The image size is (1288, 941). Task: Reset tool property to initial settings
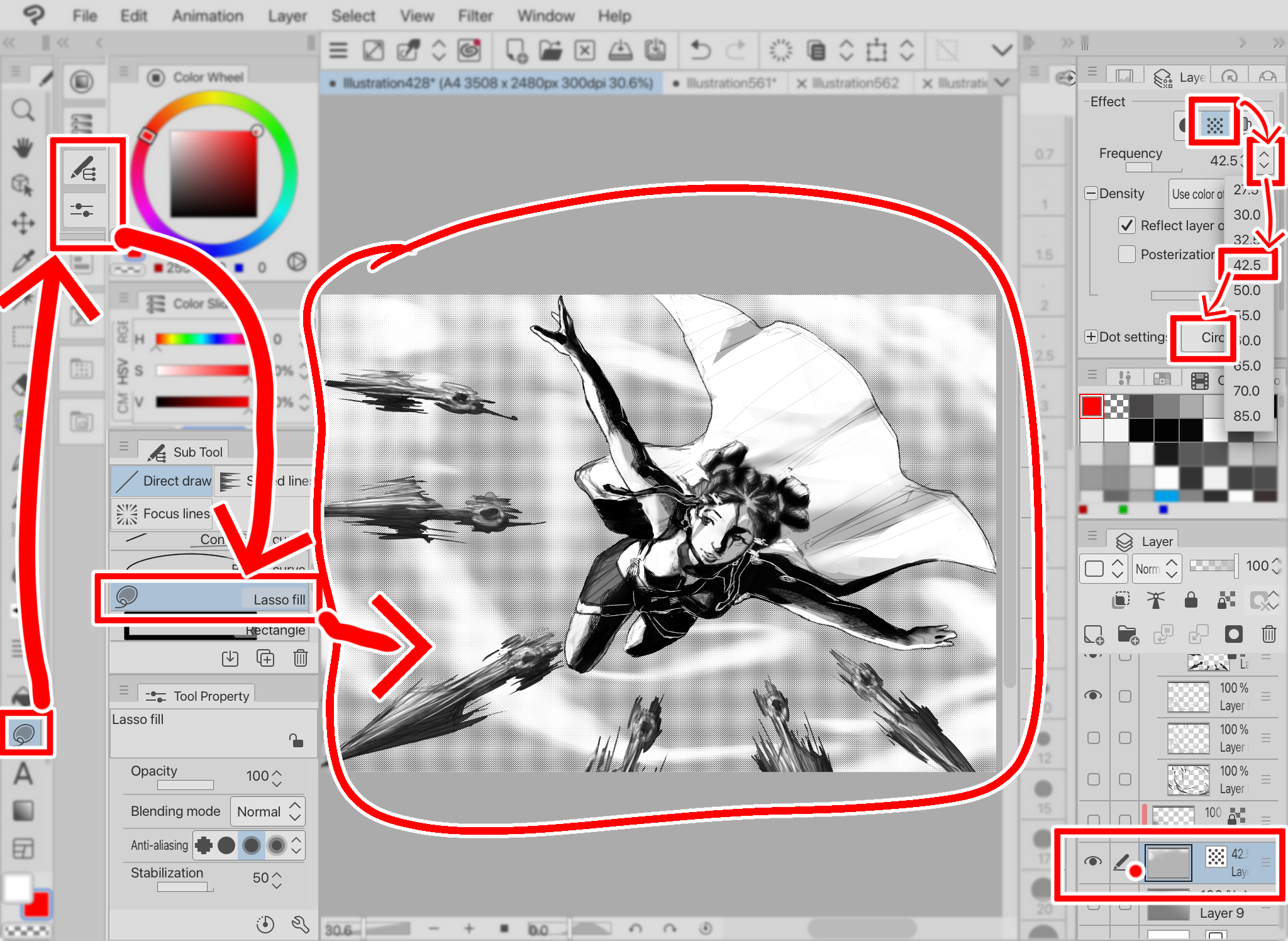265,924
